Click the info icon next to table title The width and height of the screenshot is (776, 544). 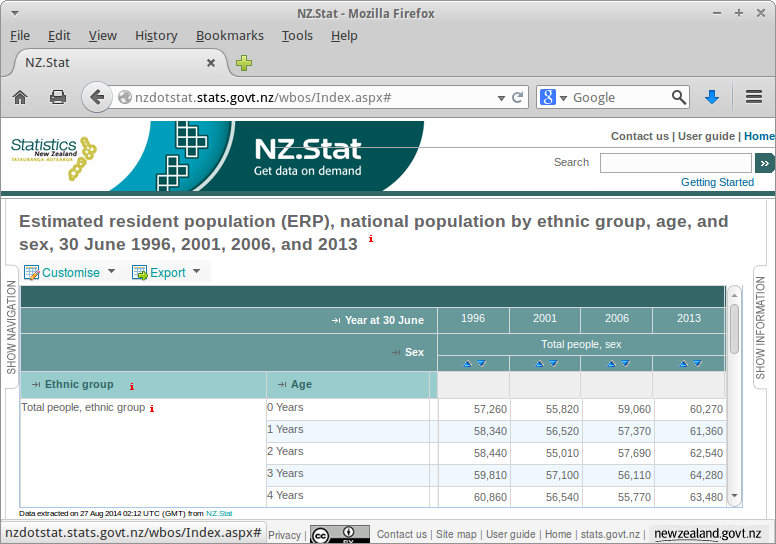[x=371, y=239]
